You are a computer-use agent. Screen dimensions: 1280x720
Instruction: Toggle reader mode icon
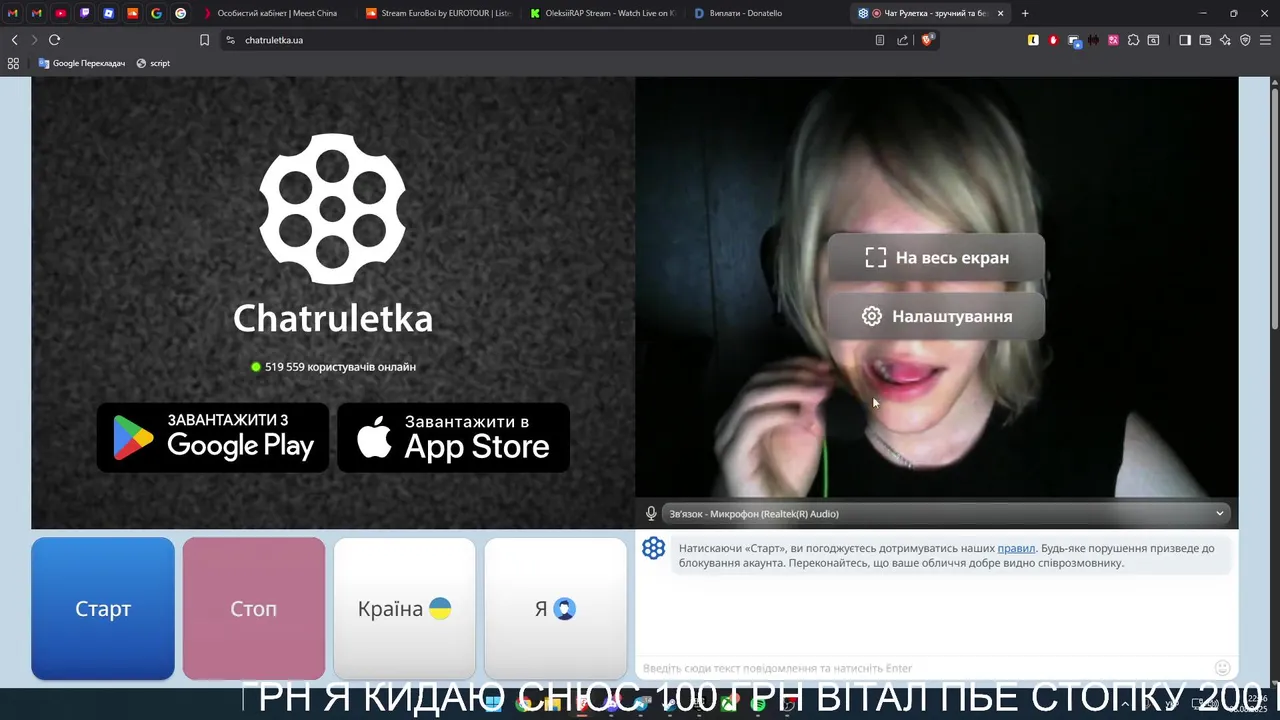pyautogui.click(x=880, y=40)
